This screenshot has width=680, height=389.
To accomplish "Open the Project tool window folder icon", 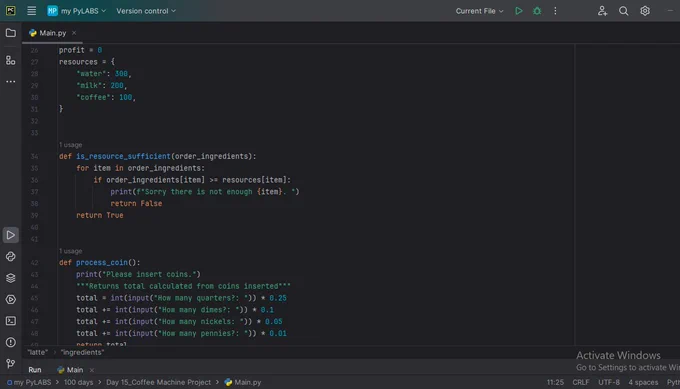I will pyautogui.click(x=10, y=33).
